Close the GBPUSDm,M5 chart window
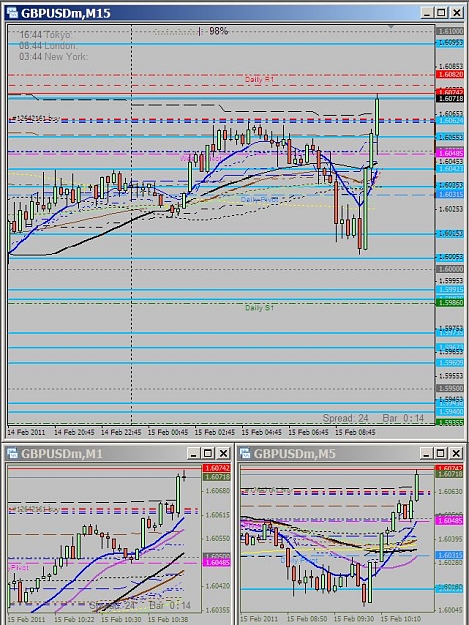Screen dimensions: 469x625 point(456,453)
